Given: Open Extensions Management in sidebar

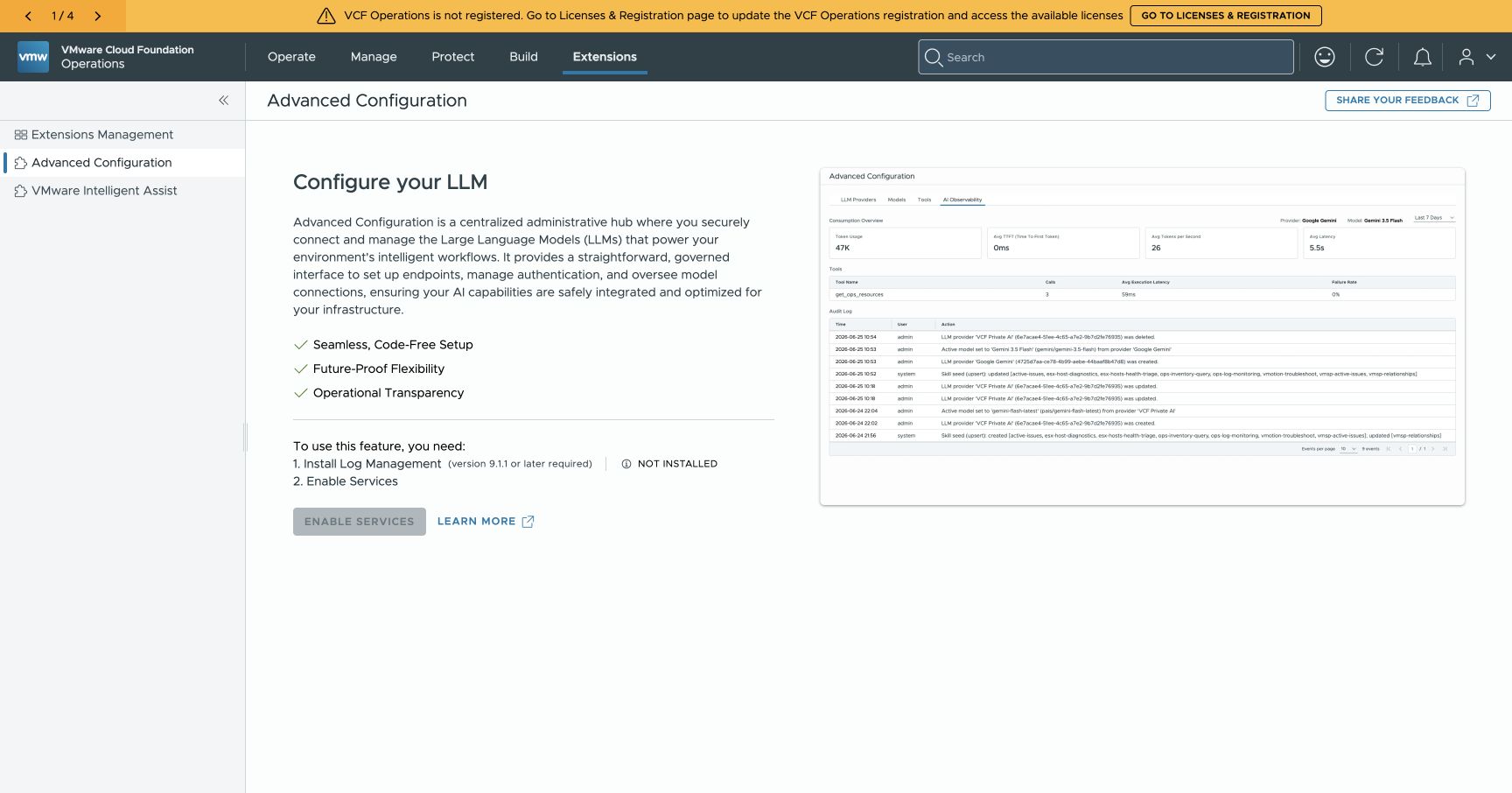Looking at the screenshot, I should [x=122, y=135].
